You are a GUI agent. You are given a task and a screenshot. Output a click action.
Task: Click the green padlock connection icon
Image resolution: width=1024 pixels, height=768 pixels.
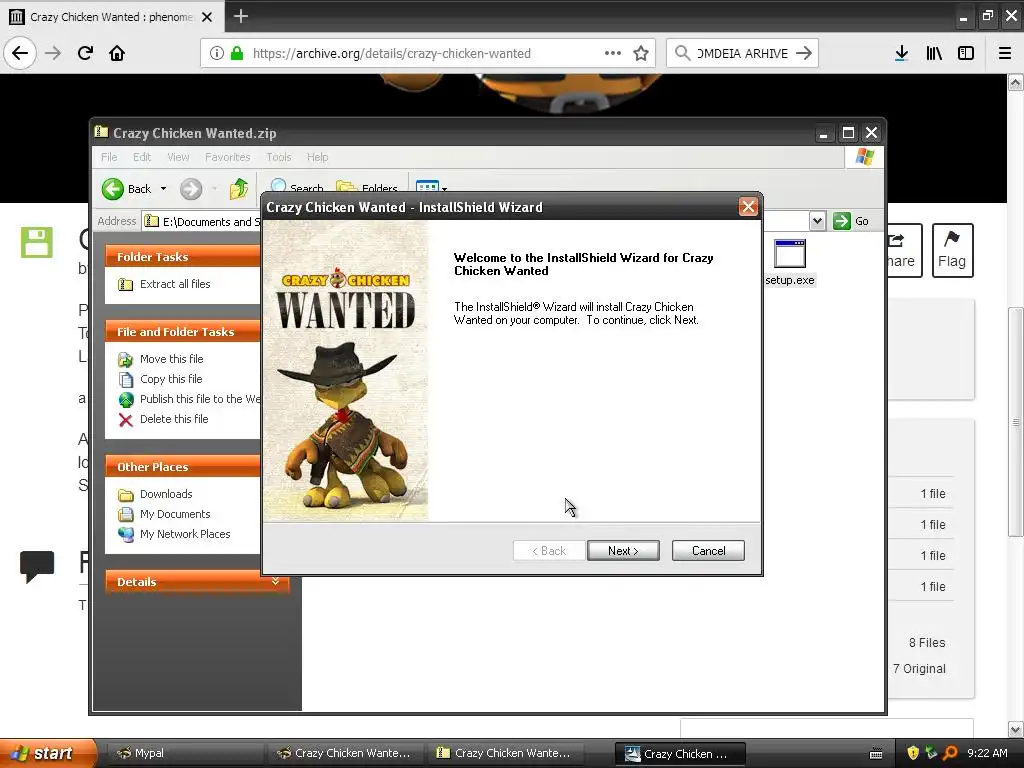coord(236,53)
